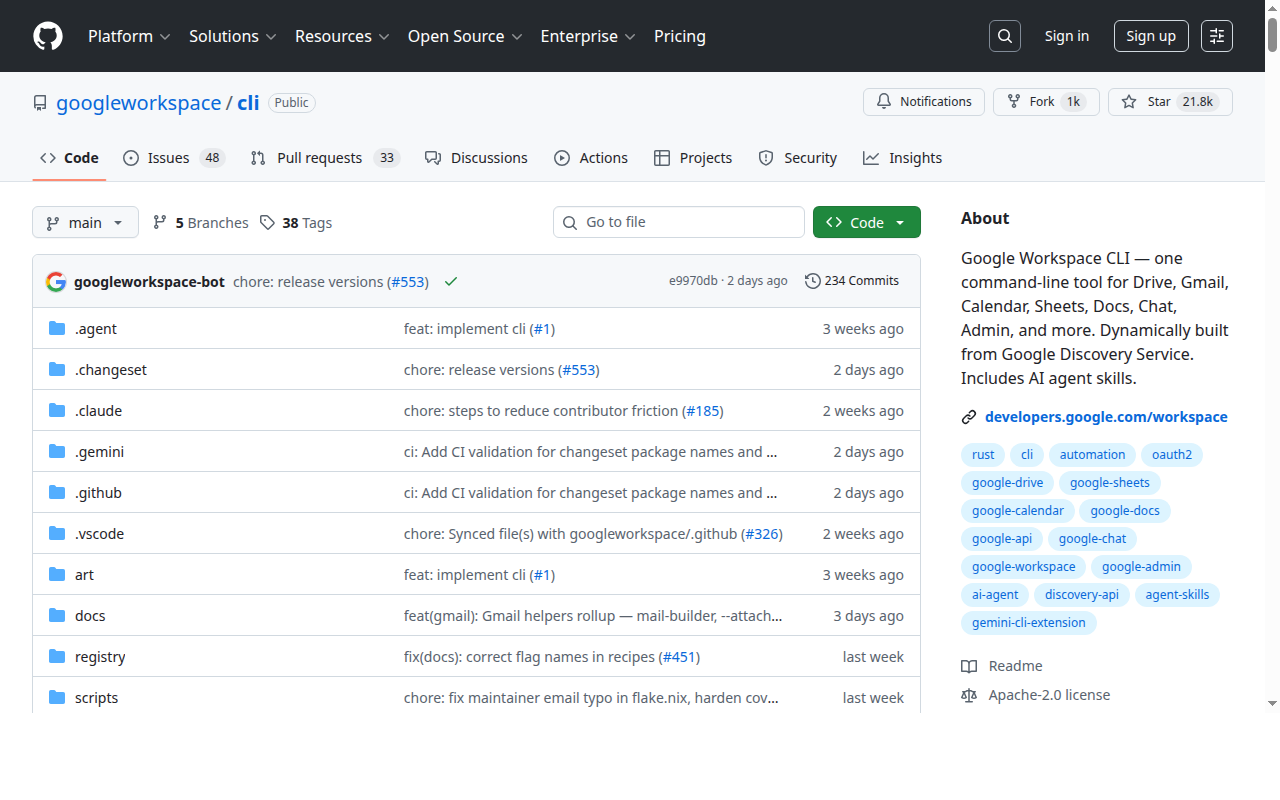This screenshot has width=1280, height=800.
Task: Expand the main branch dropdown
Action: point(85,222)
